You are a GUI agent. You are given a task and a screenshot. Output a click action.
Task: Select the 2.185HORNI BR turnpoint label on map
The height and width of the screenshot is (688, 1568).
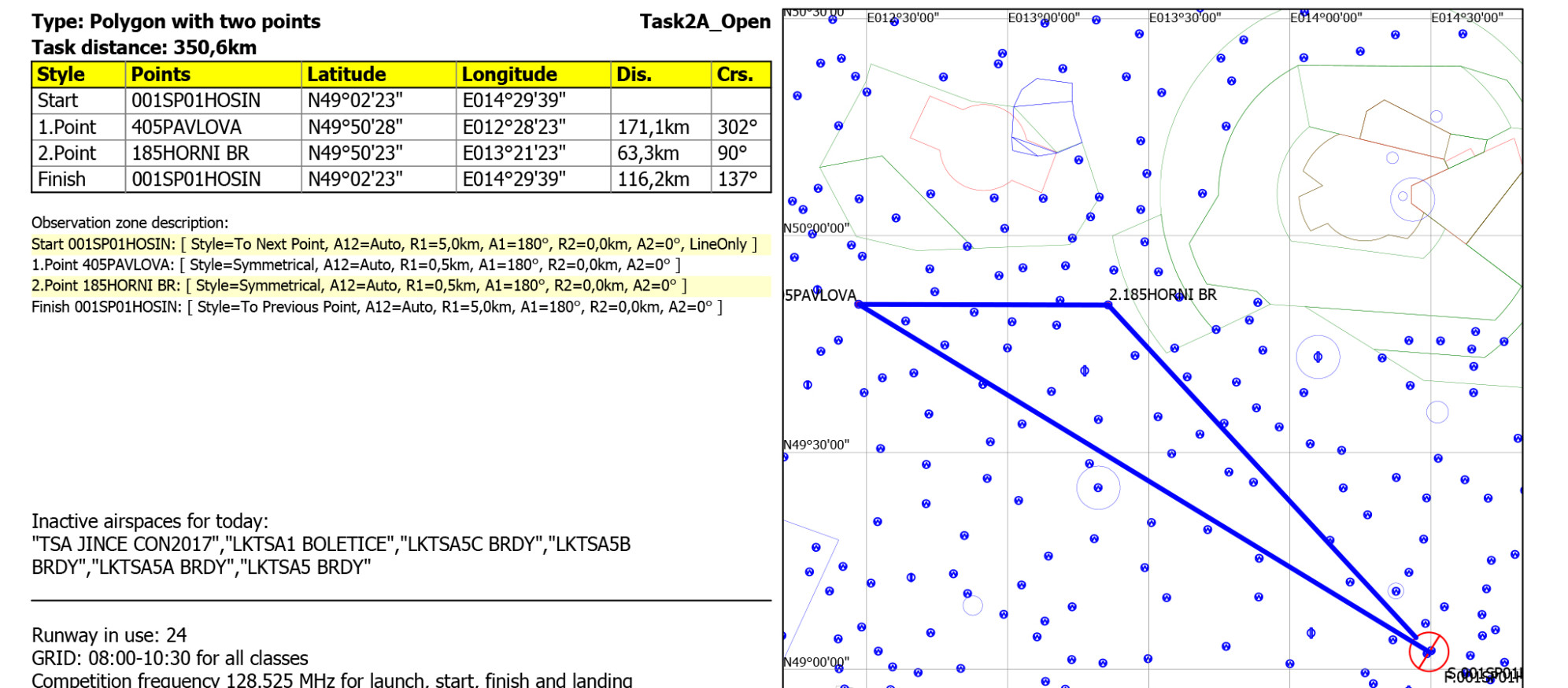(1163, 294)
